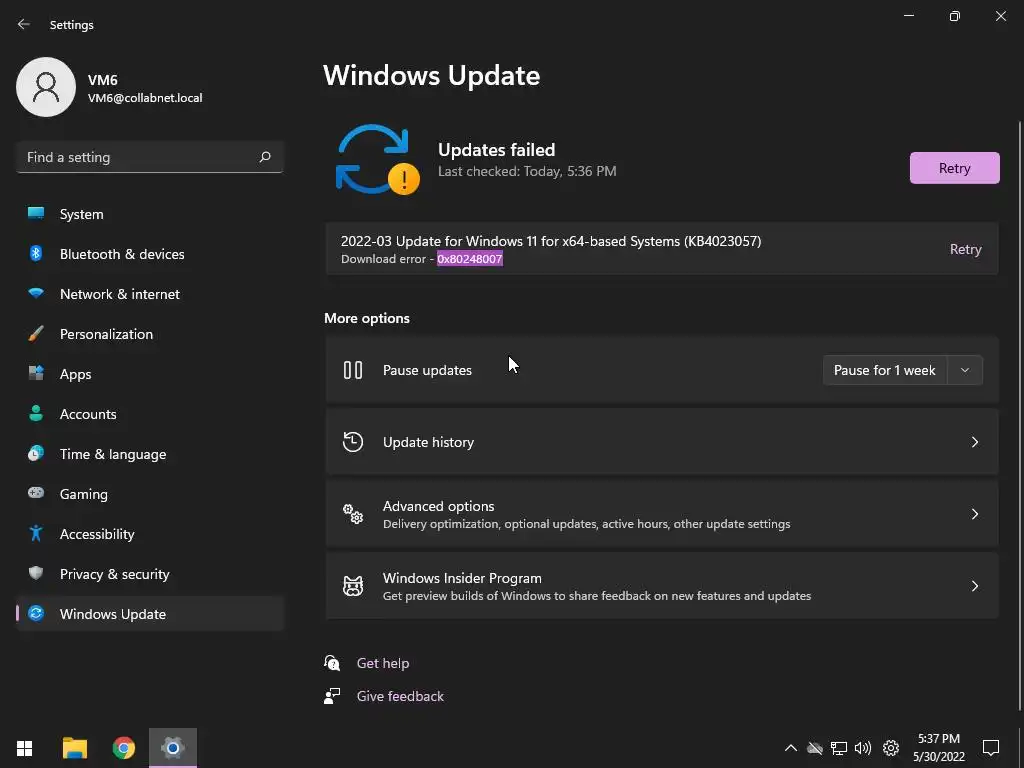Screen dimensions: 1024x768
Task: Click the purple Retry button
Action: tap(954, 168)
